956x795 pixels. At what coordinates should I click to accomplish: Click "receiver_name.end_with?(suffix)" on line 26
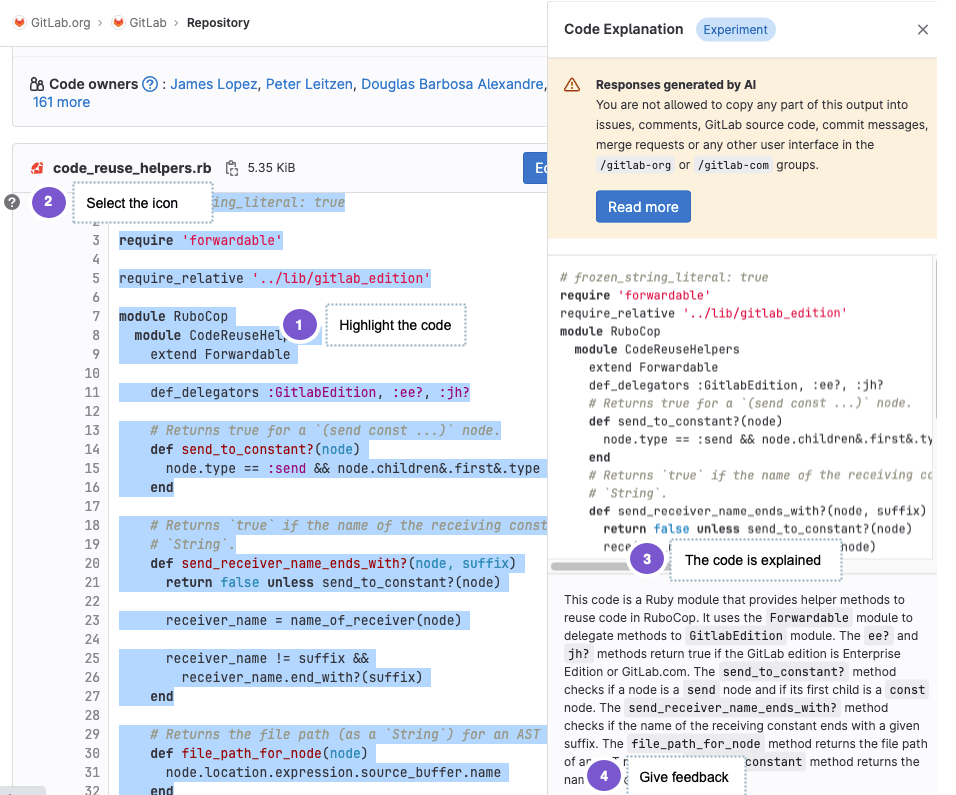click(x=302, y=677)
